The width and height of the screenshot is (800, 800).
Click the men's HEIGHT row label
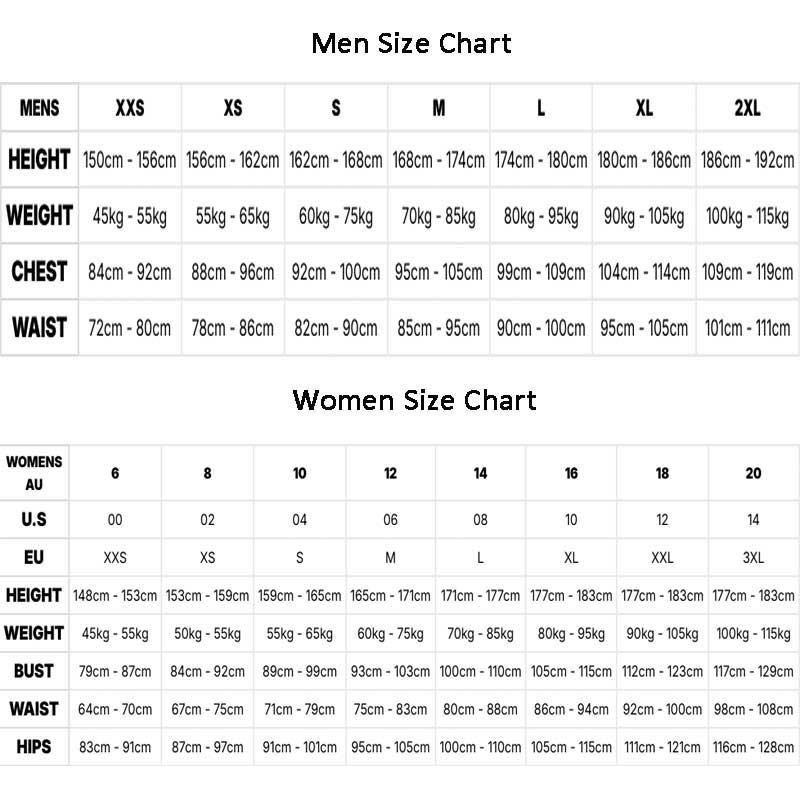pos(40,160)
